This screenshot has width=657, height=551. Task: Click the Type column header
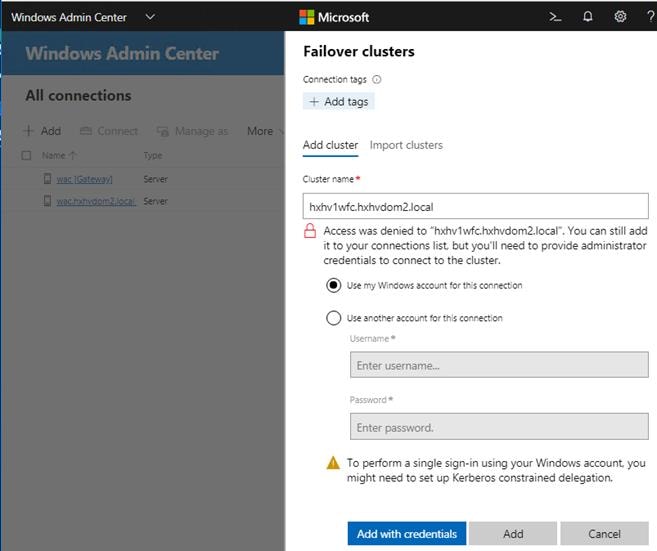(x=153, y=155)
